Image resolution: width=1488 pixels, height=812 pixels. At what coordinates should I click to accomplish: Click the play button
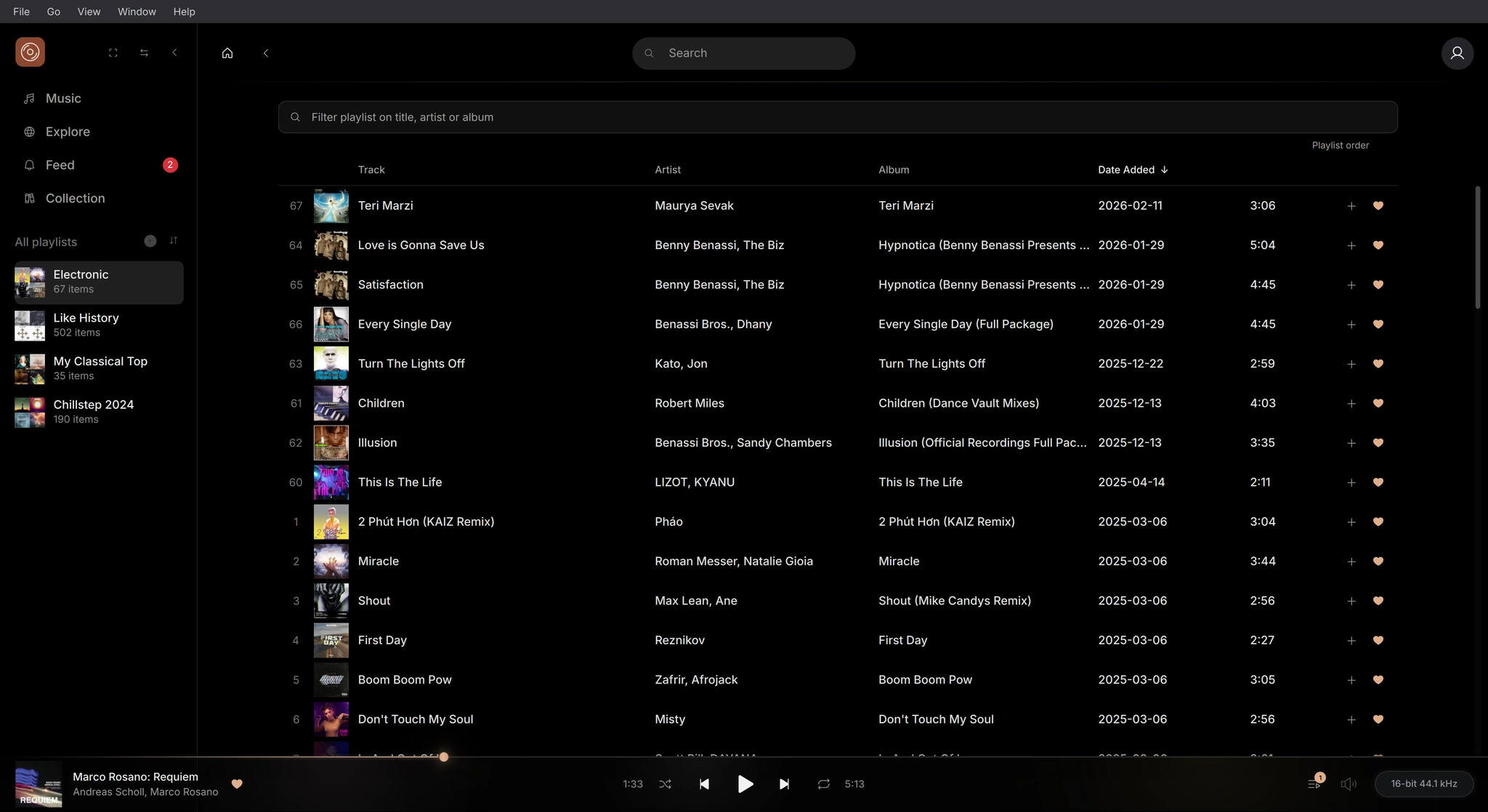(x=745, y=784)
